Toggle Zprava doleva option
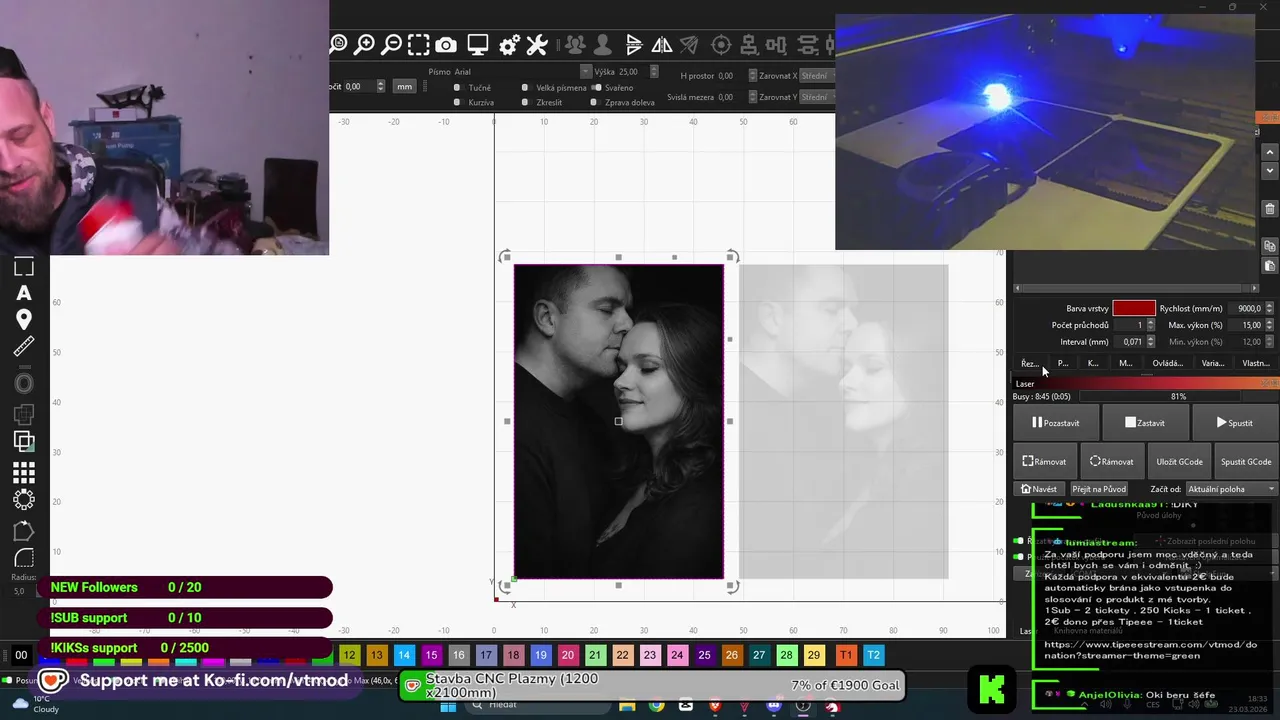This screenshot has height=720, width=1280. click(594, 102)
